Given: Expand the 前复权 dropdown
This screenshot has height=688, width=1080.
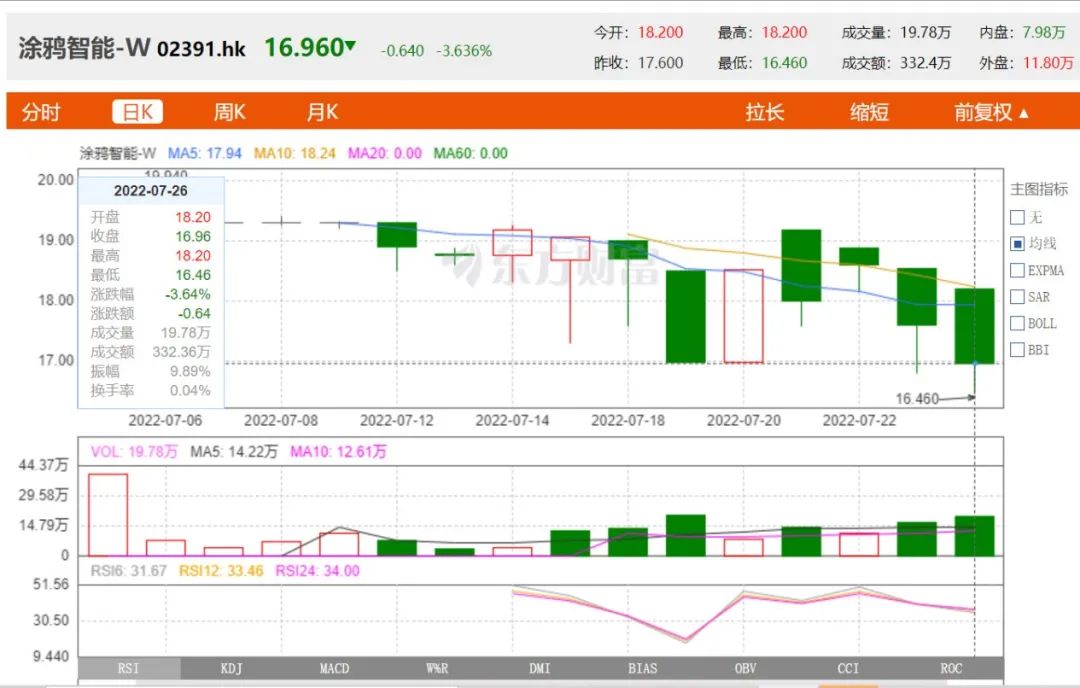Looking at the screenshot, I should (x=991, y=112).
